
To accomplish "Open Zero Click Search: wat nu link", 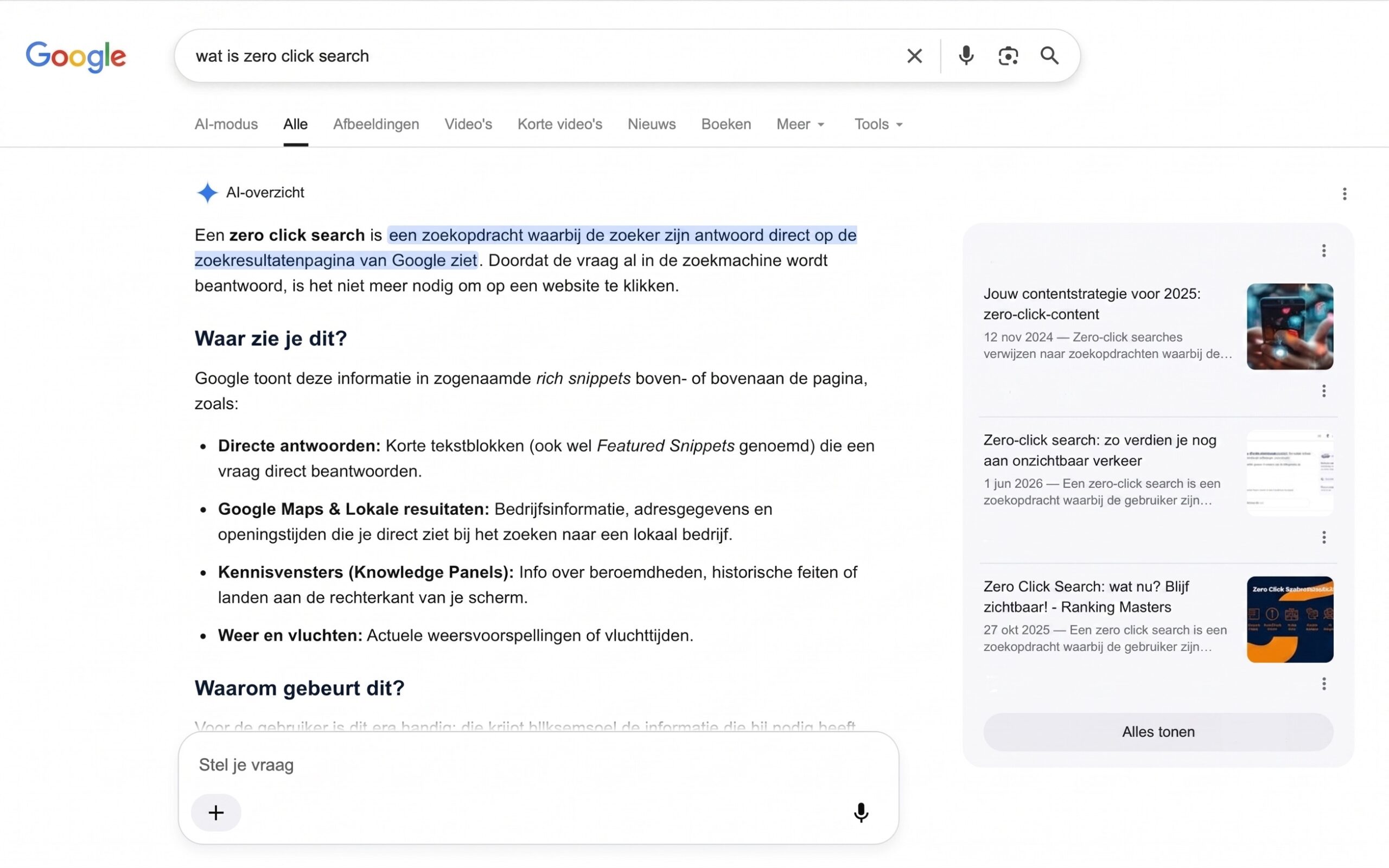I will point(1086,596).
